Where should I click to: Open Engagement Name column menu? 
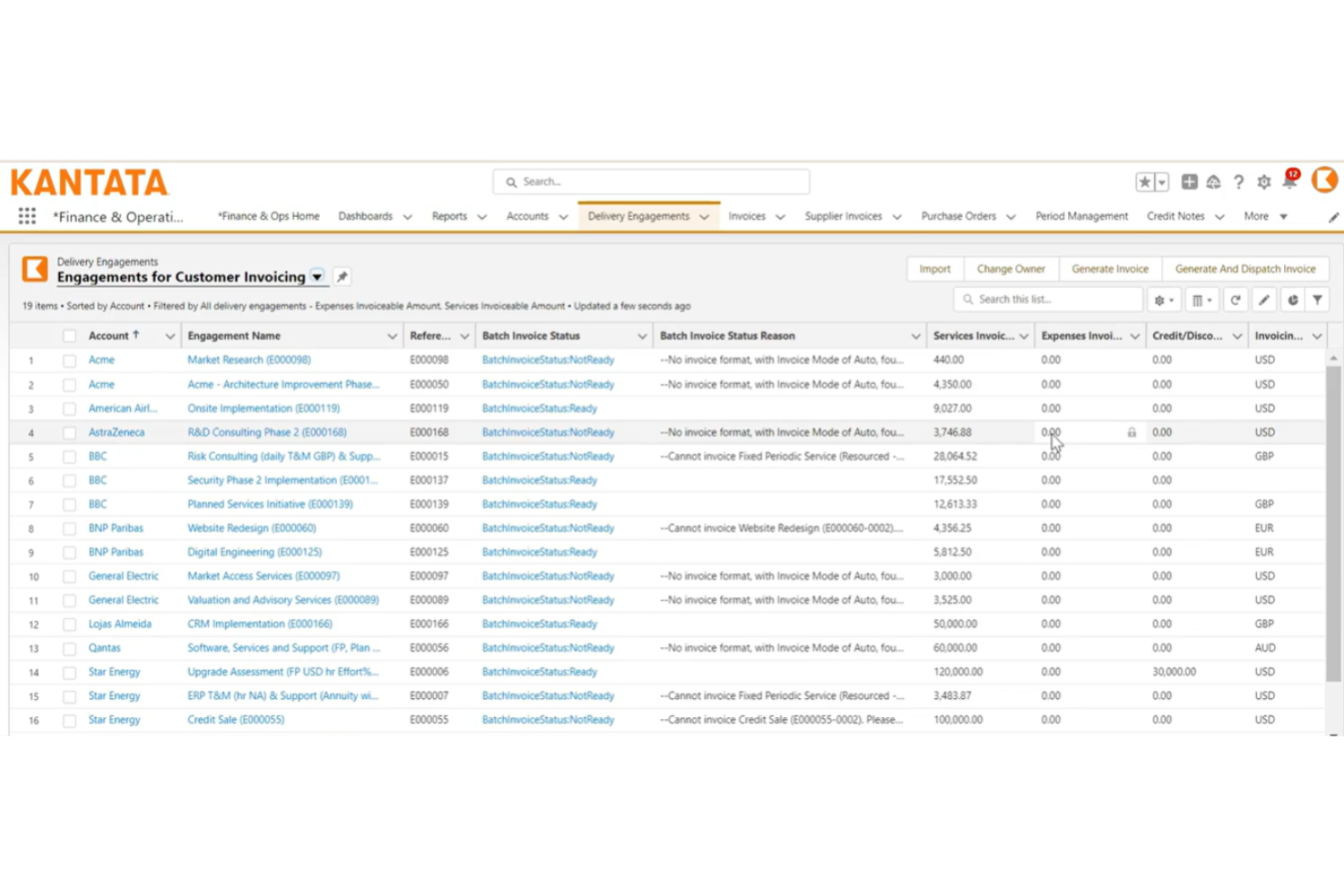(392, 336)
